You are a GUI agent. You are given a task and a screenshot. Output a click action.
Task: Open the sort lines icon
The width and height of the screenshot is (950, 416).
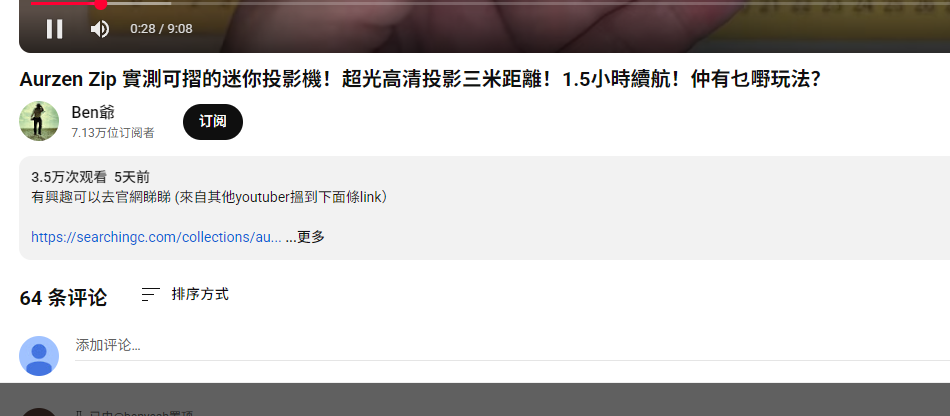150,294
